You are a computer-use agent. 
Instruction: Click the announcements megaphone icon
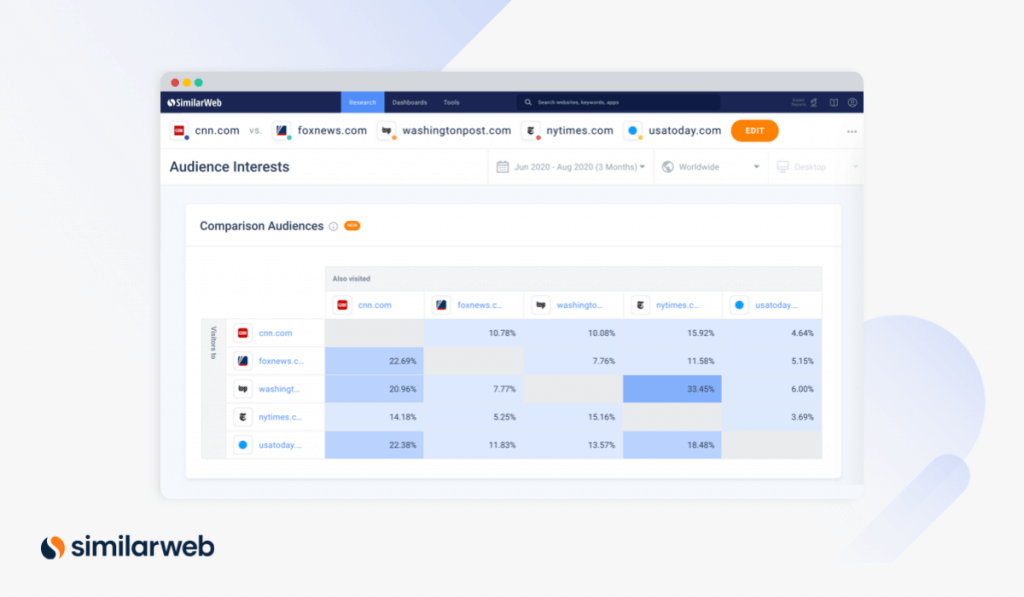click(814, 102)
